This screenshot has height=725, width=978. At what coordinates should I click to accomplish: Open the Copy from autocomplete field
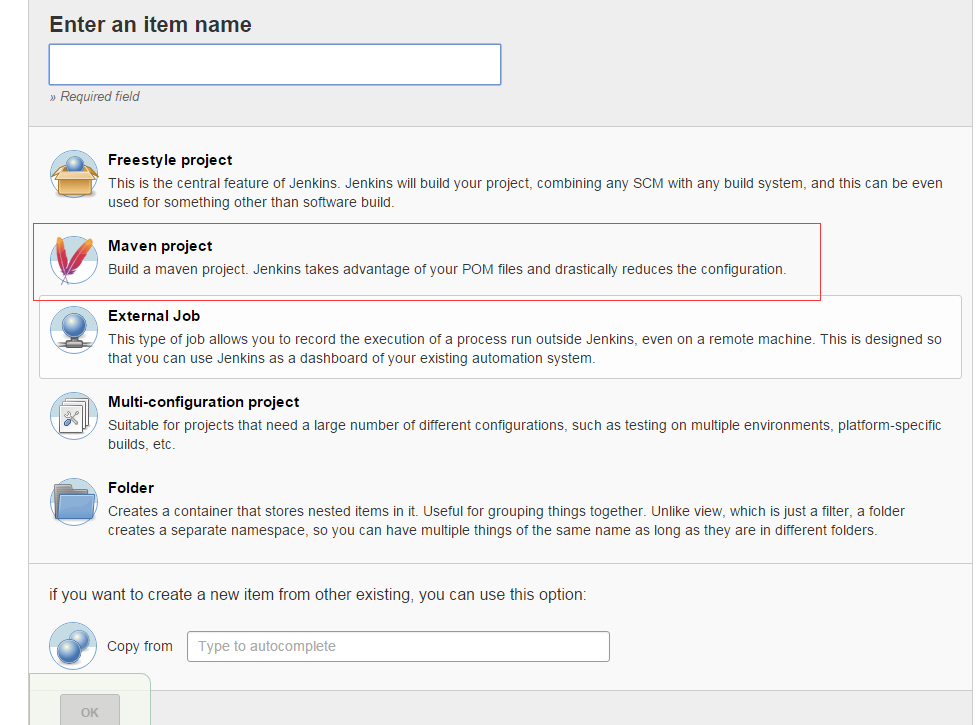coord(398,647)
